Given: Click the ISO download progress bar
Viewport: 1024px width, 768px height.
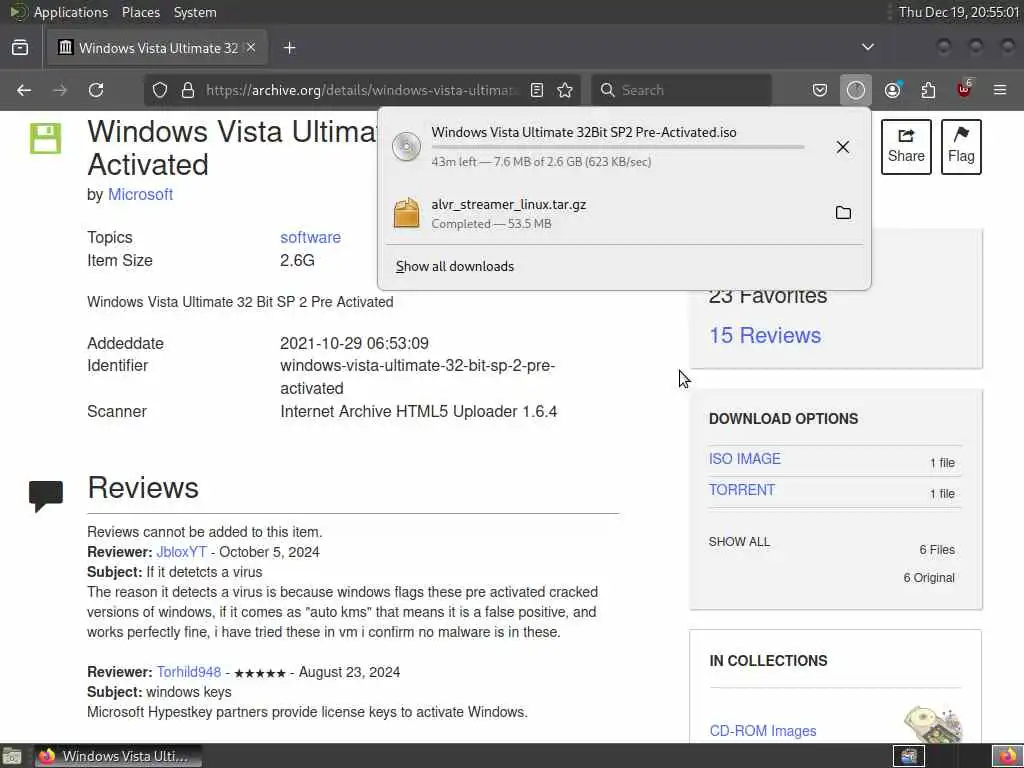Looking at the screenshot, I should click(x=617, y=148).
